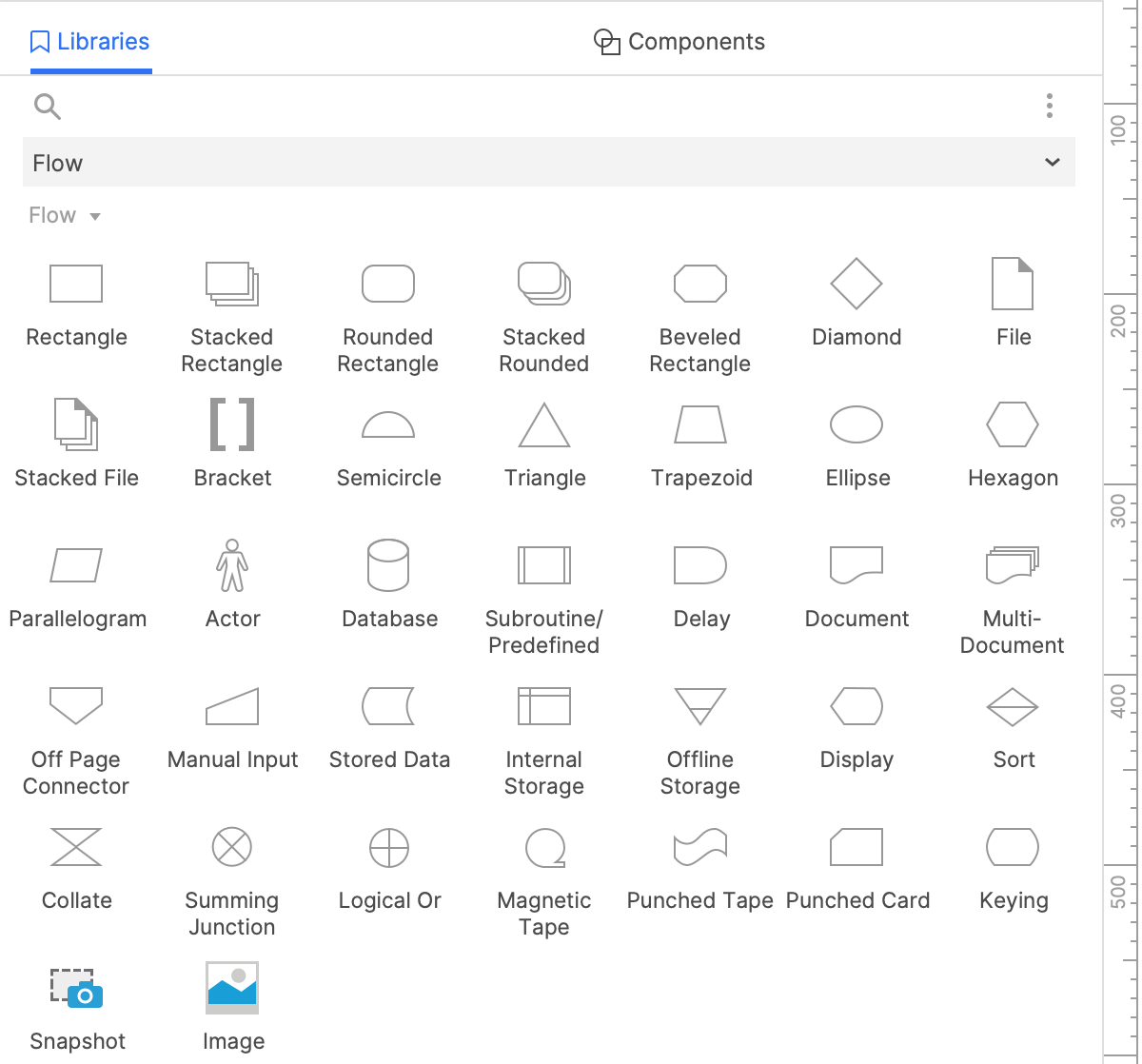Switch to the Components tab

(x=679, y=42)
